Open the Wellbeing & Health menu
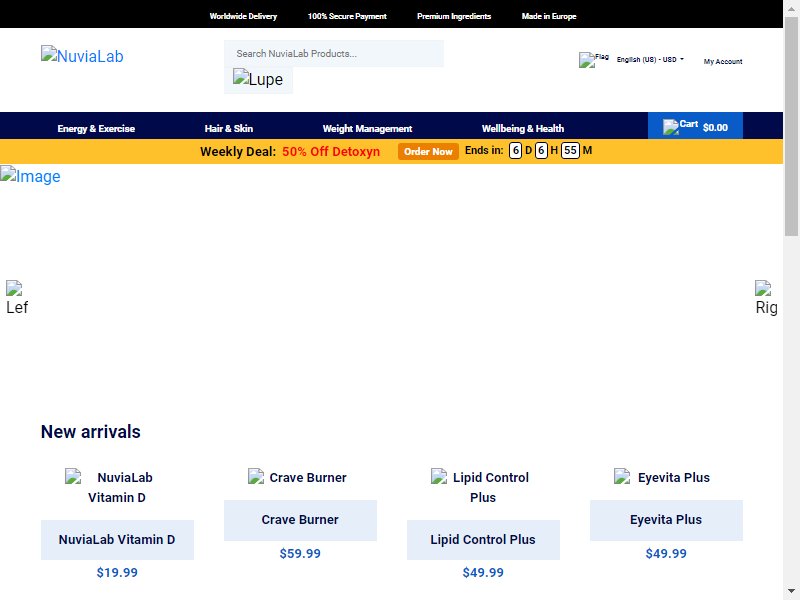Screen dimensions: 800x600 pyautogui.click(x=523, y=129)
